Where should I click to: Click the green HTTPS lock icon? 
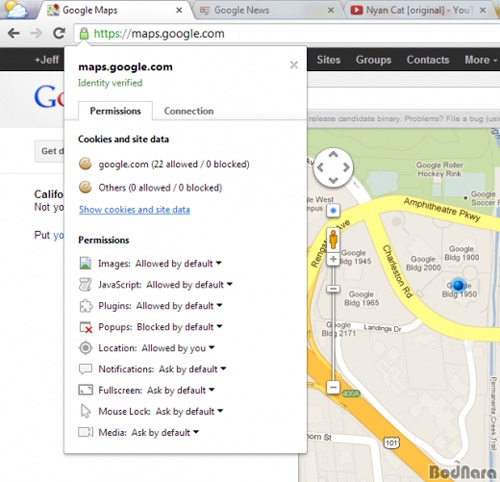click(x=84, y=33)
